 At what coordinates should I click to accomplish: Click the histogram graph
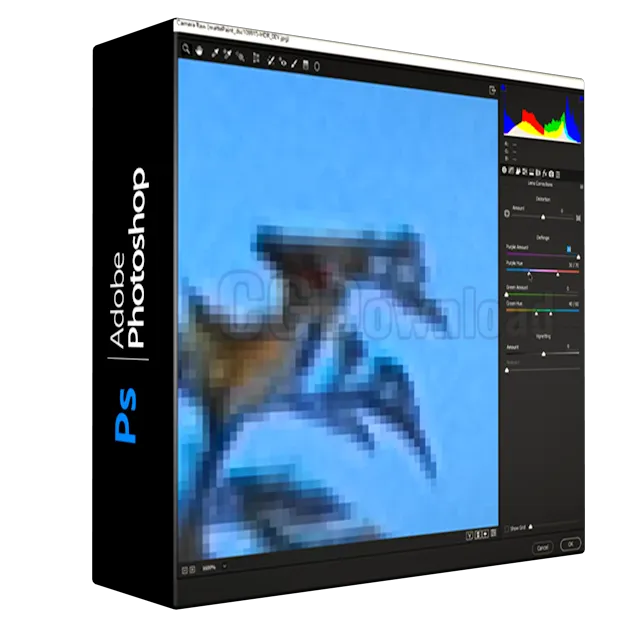(542, 121)
